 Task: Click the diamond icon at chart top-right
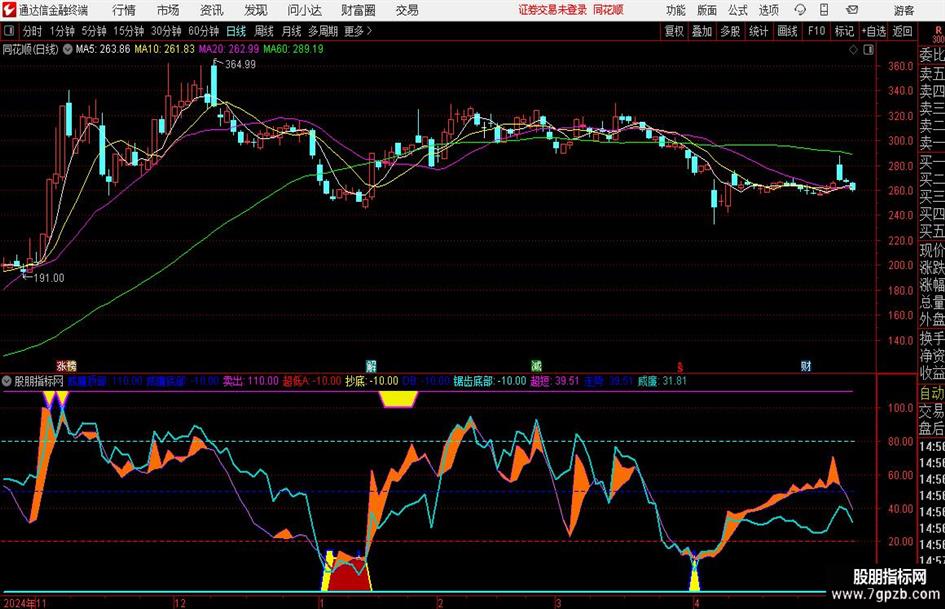pos(853,50)
